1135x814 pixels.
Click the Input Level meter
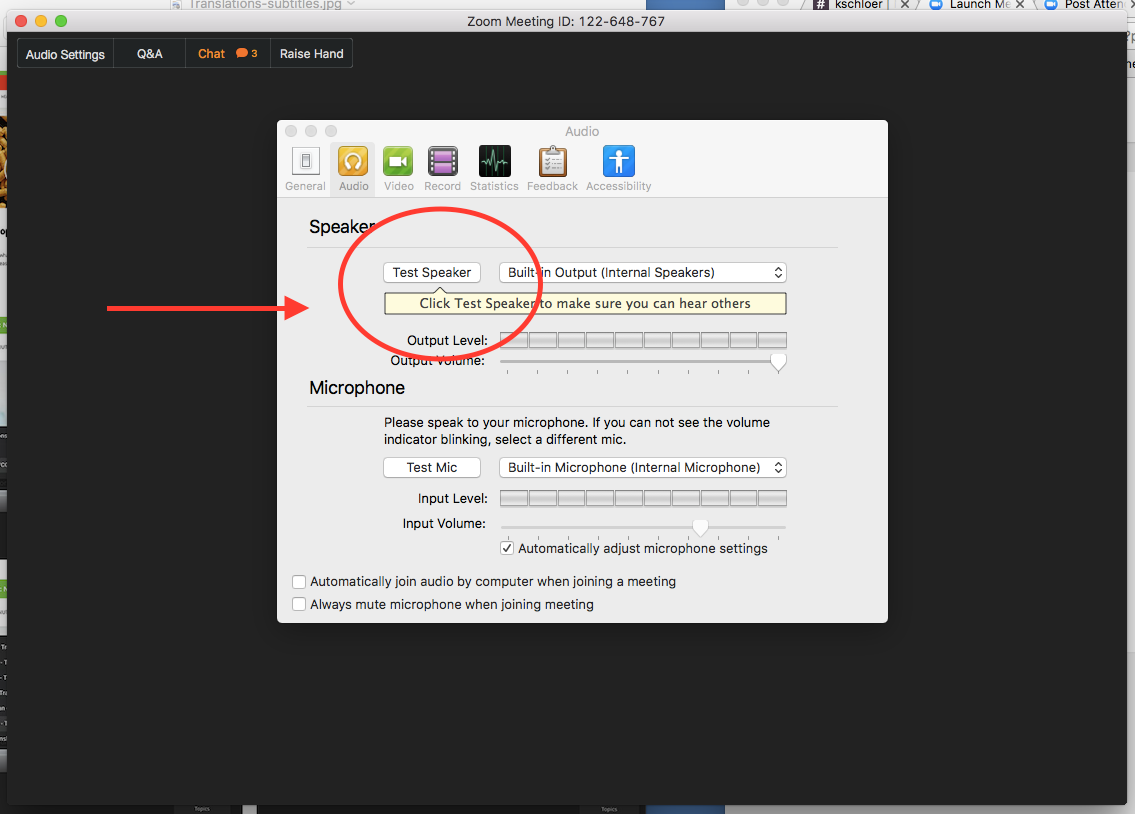point(643,499)
